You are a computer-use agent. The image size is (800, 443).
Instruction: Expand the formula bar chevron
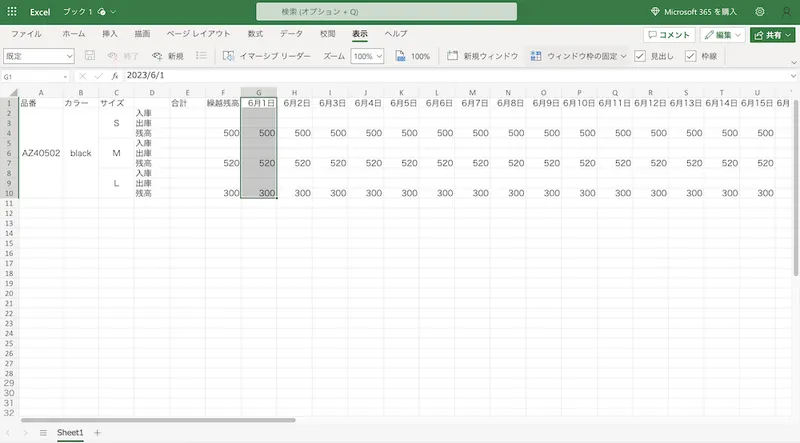click(x=793, y=76)
